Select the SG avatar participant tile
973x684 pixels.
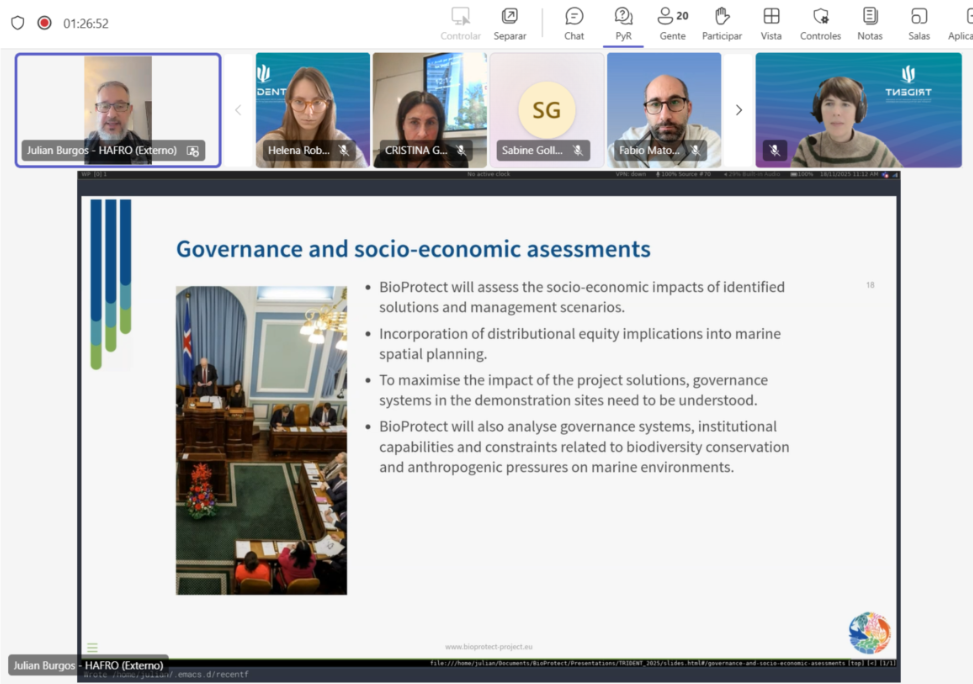[546, 108]
